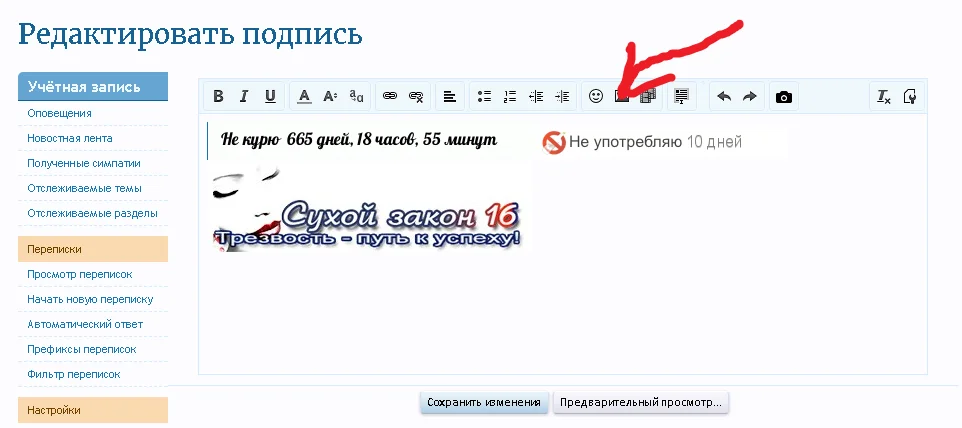Open Фильтр переписок
This screenshot has height=428, width=962.
pyautogui.click(x=74, y=375)
